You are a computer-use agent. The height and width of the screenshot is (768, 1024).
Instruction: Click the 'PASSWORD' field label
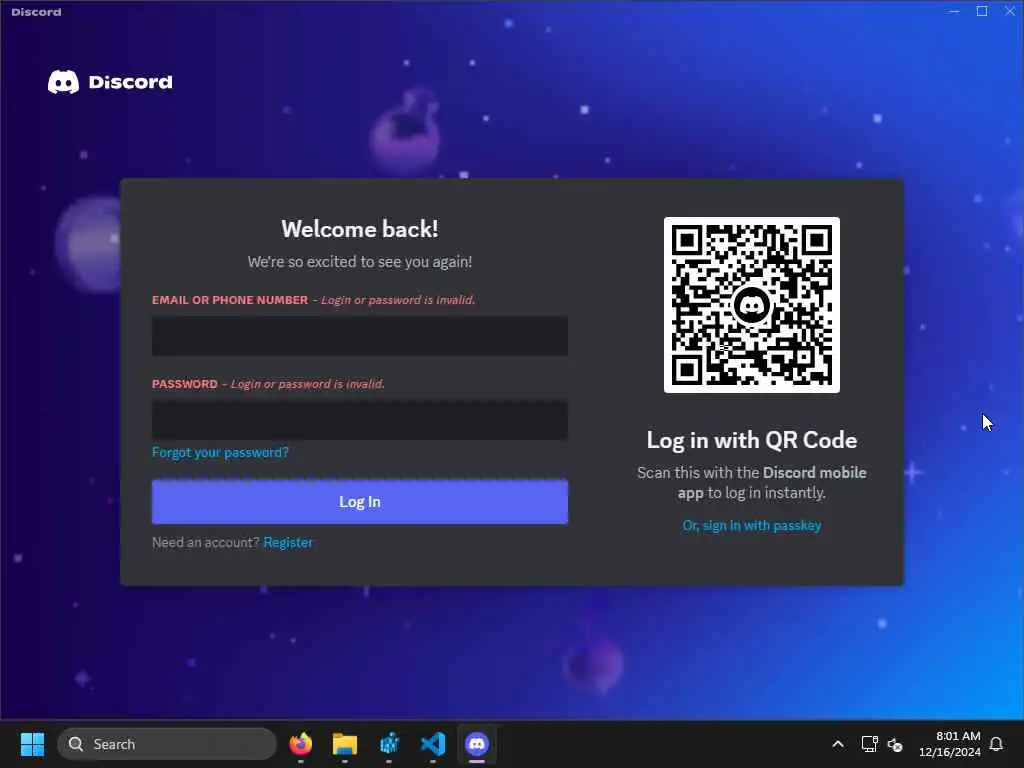click(x=185, y=384)
